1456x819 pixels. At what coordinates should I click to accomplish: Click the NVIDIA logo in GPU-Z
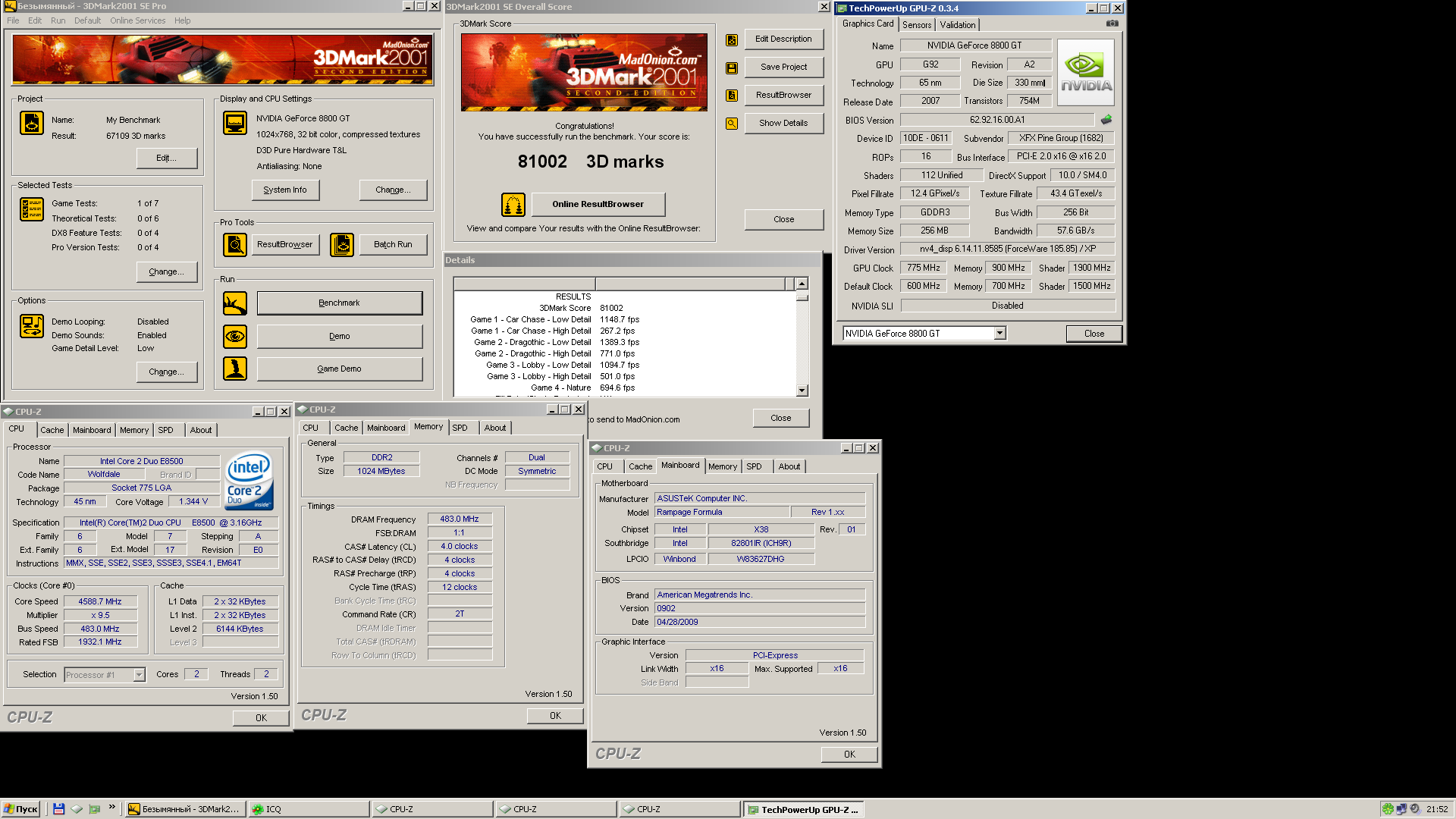[x=1086, y=73]
